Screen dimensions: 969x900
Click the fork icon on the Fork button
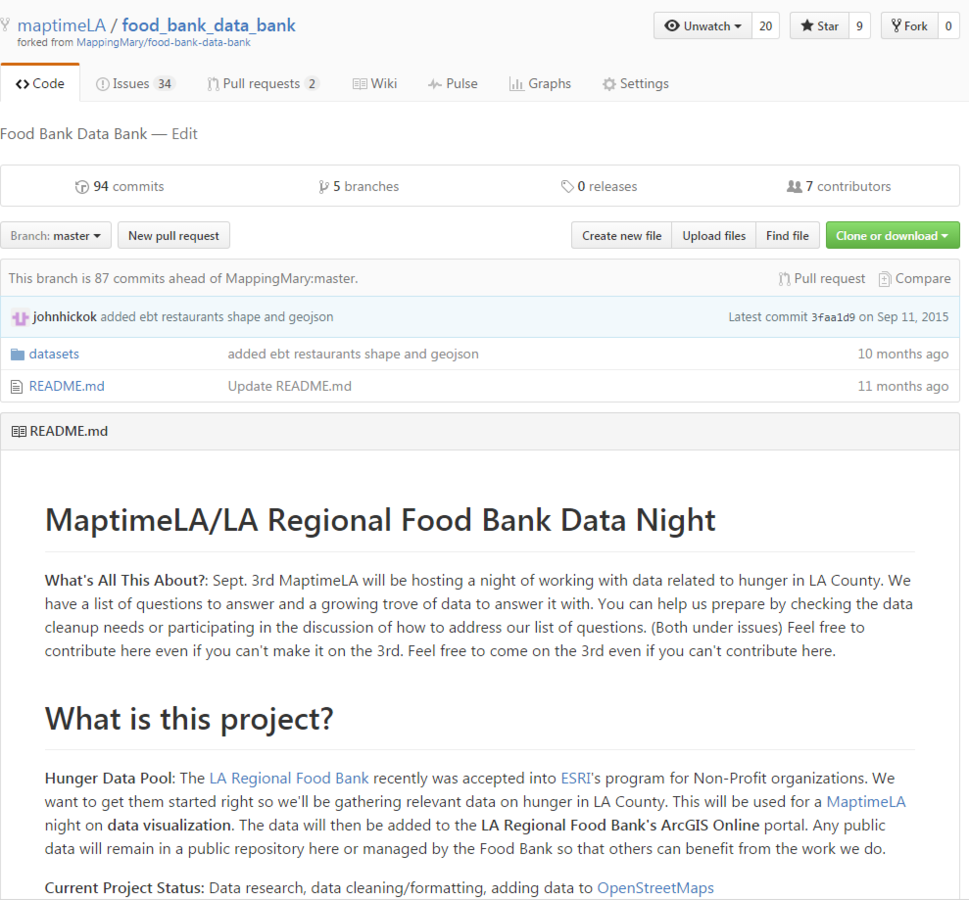pyautogui.click(x=896, y=26)
